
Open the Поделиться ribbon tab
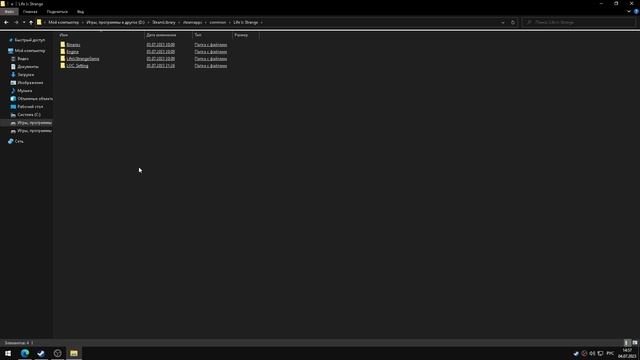point(57,12)
